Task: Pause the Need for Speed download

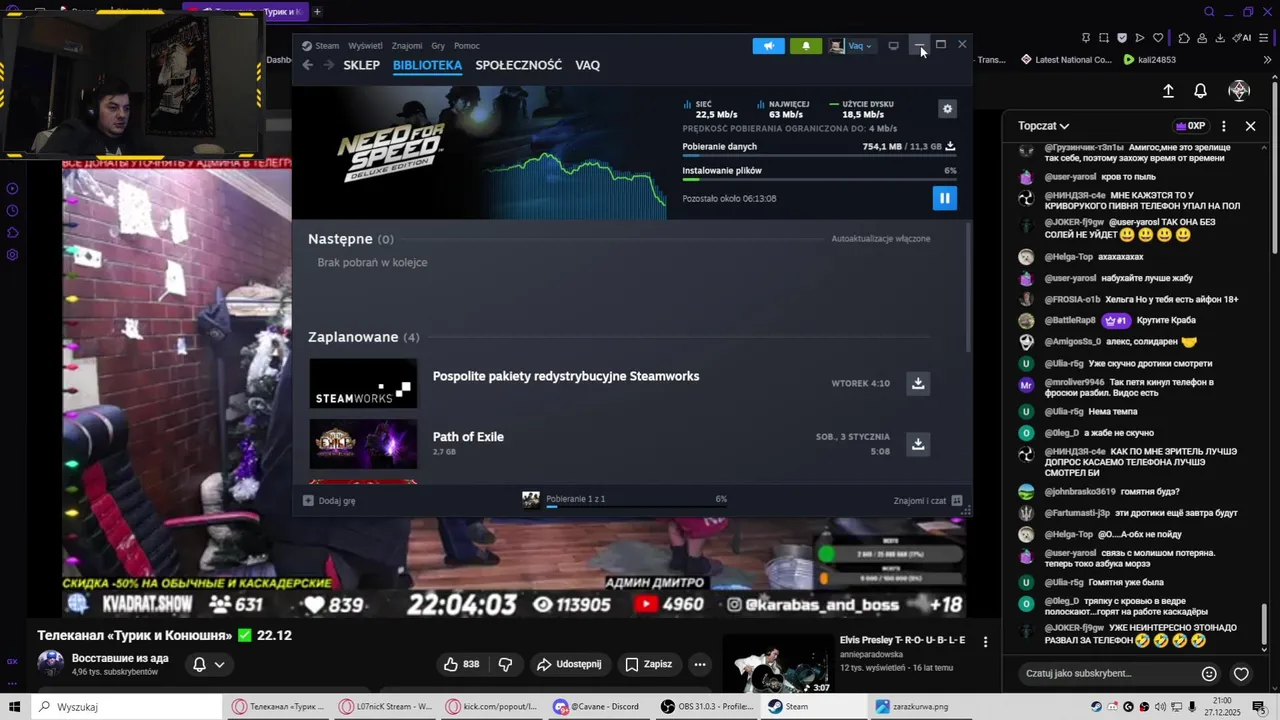Action: pyautogui.click(x=944, y=198)
